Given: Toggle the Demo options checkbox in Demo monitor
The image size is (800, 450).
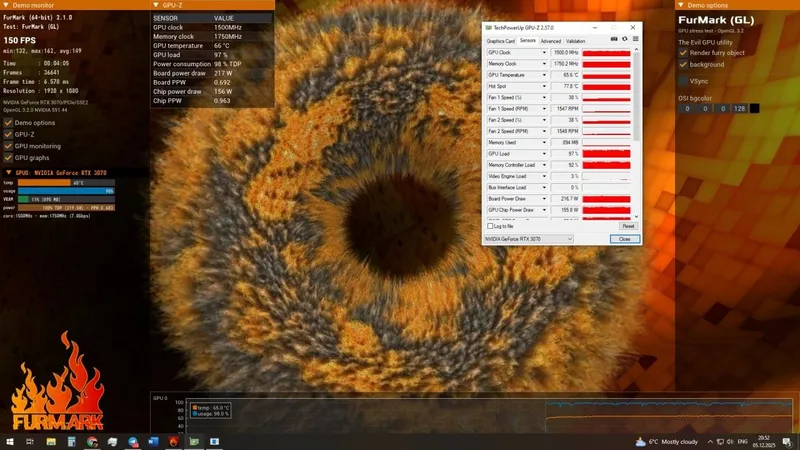Looking at the screenshot, I should coord(8,122).
